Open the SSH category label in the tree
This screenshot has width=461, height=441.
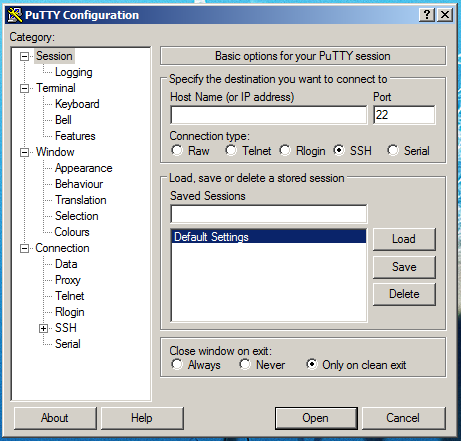66,328
